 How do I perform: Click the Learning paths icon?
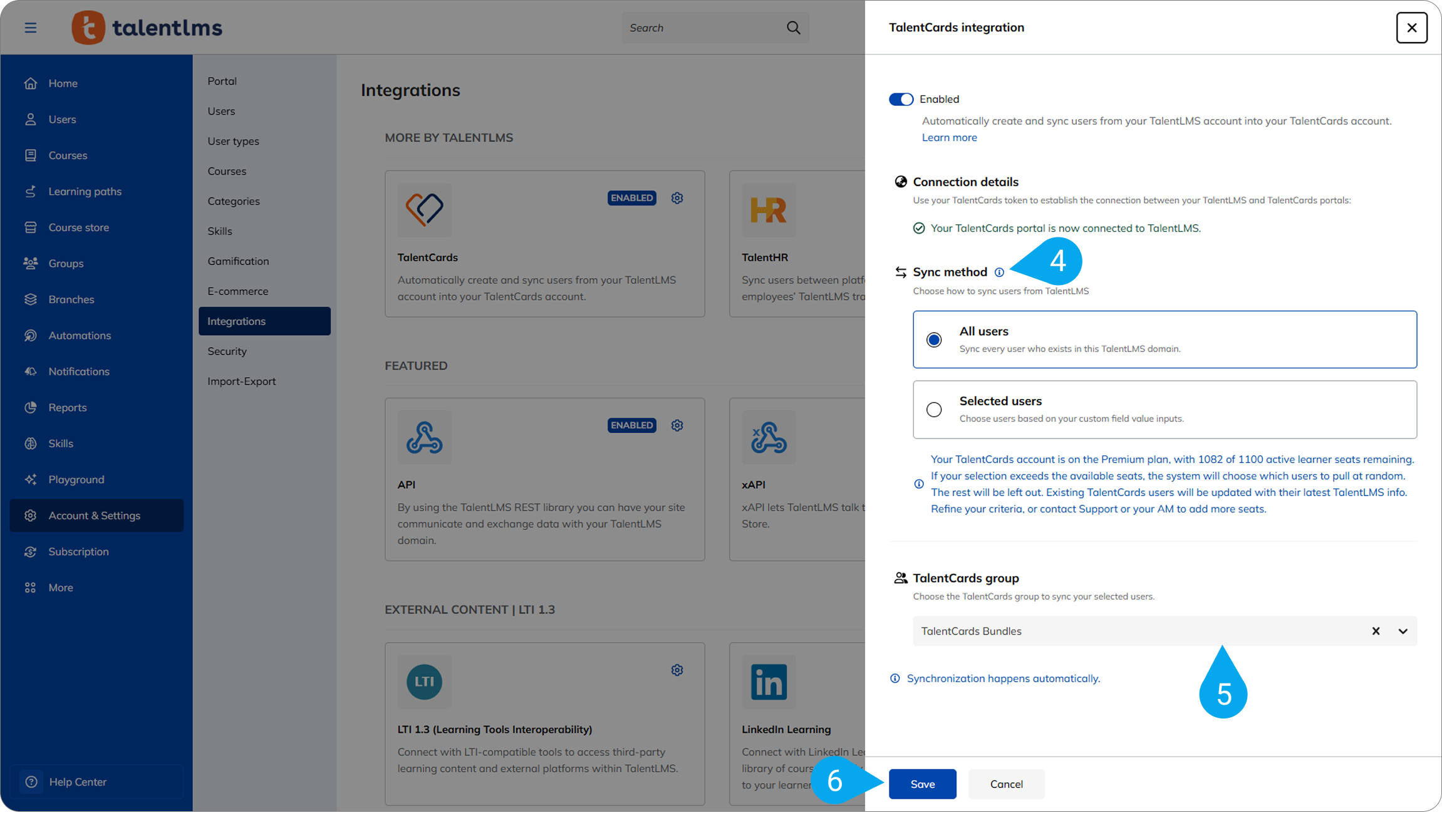[31, 192]
